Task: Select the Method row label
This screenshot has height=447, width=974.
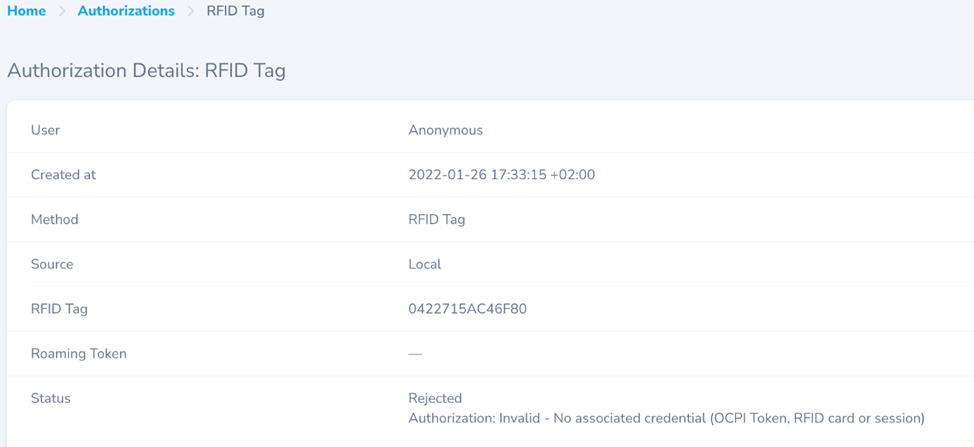Action: click(x=54, y=219)
